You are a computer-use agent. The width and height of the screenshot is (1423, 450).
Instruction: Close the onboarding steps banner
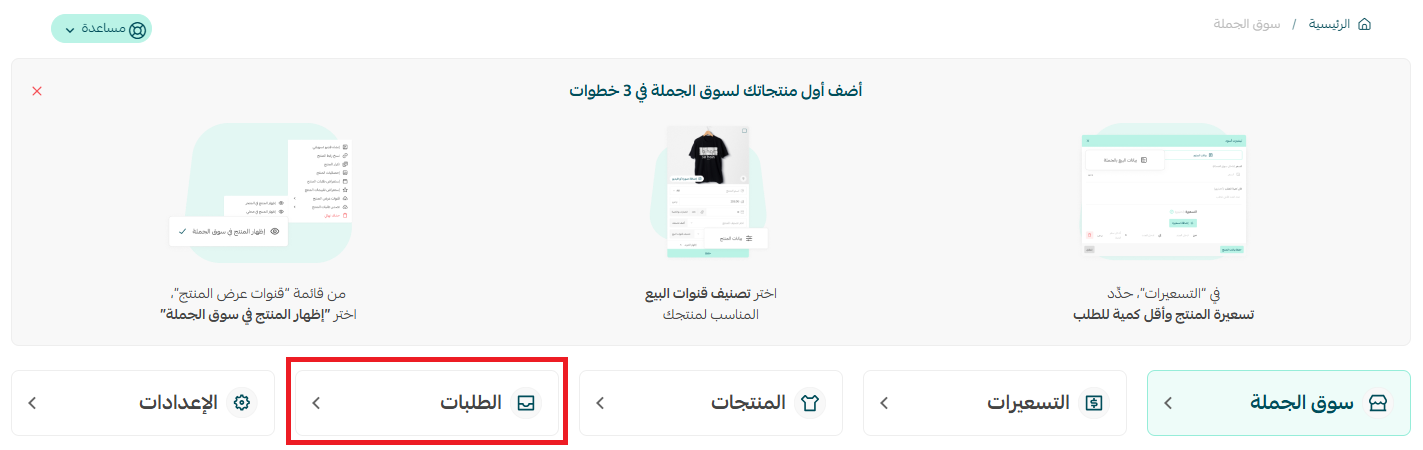(37, 91)
